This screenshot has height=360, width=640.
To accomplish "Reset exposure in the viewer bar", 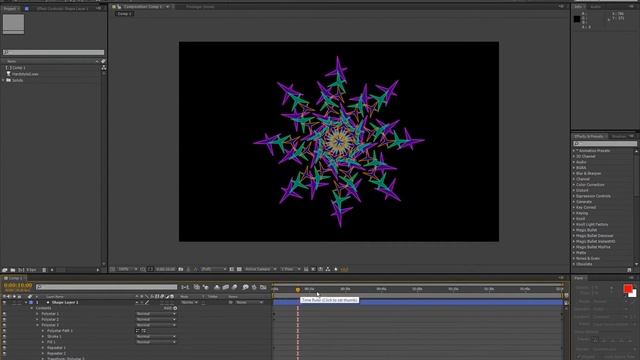I will (x=336, y=269).
